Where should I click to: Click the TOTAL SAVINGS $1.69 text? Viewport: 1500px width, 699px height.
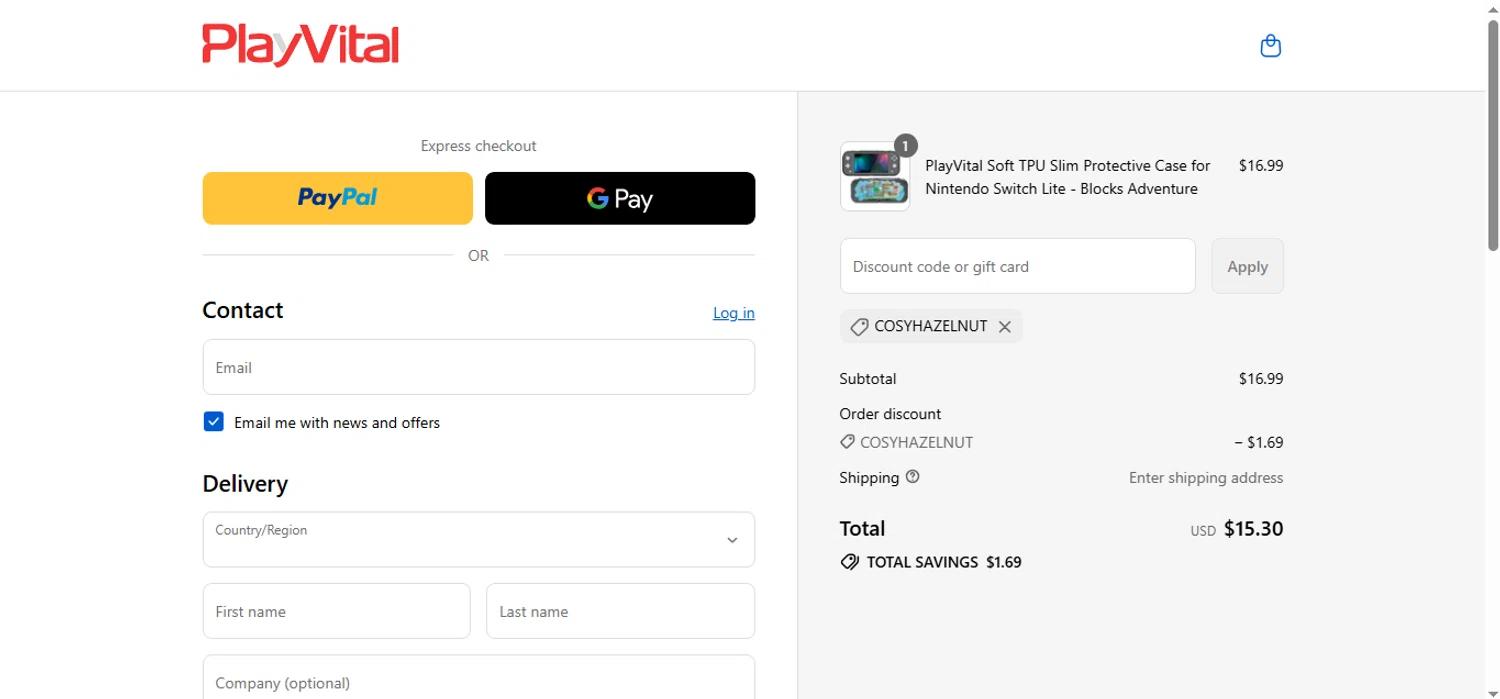[944, 562]
